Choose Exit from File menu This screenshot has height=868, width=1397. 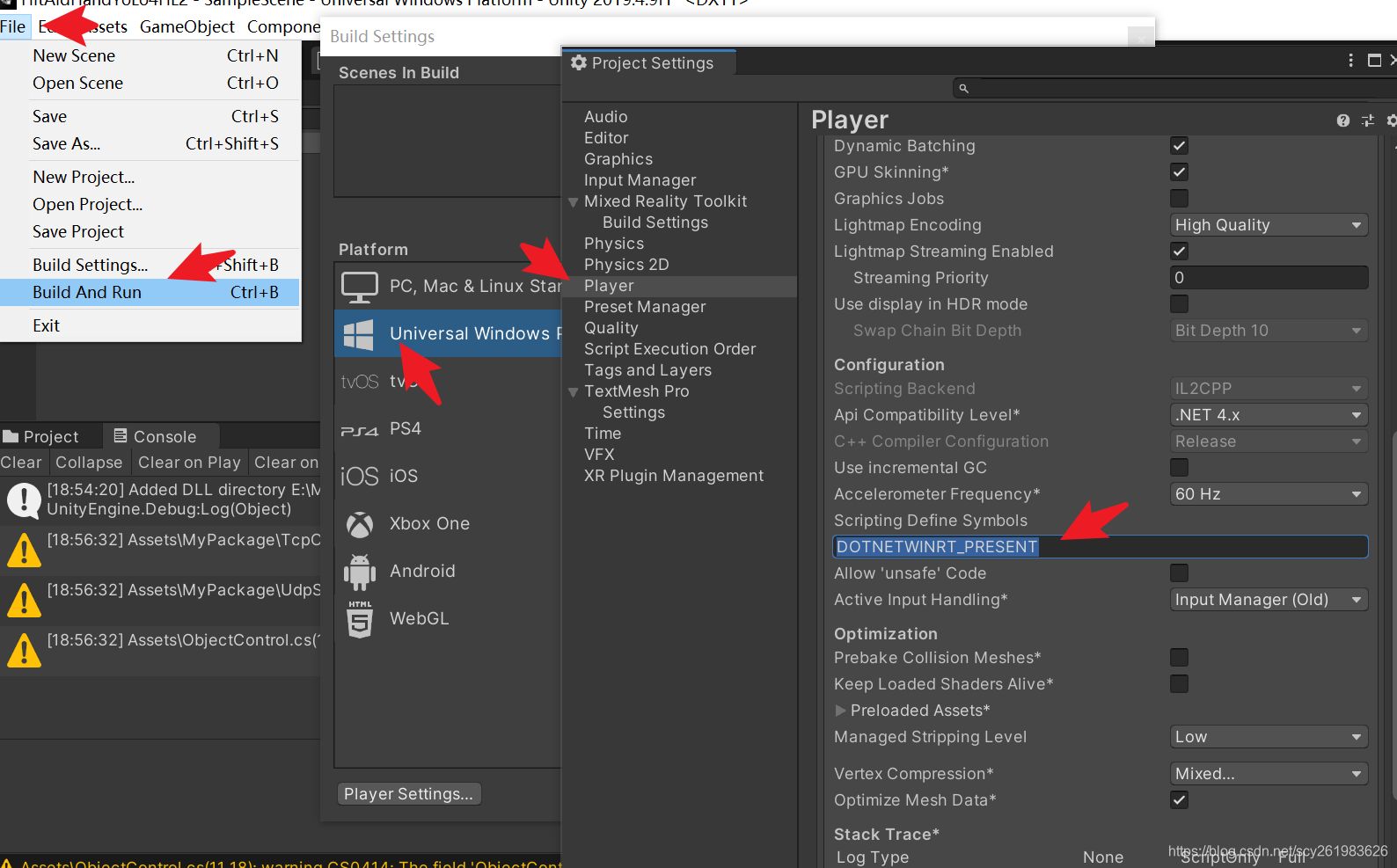coord(150,325)
